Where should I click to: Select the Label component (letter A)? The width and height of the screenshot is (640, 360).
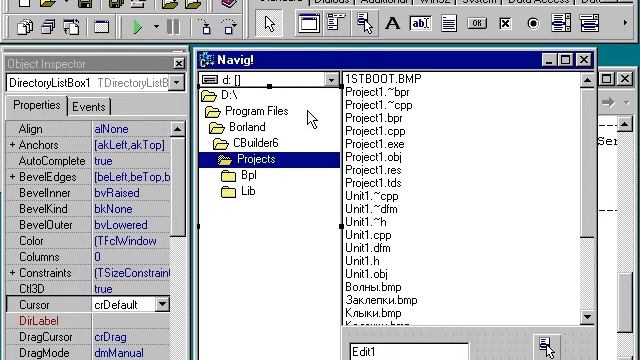pyautogui.click(x=392, y=24)
